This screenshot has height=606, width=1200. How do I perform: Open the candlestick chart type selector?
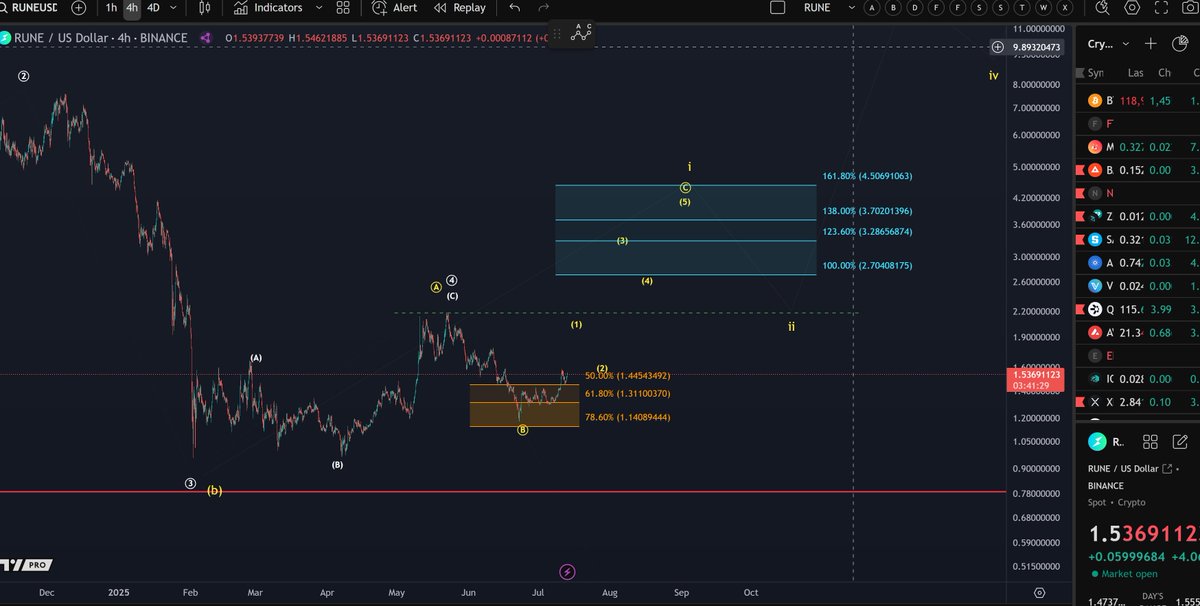(x=205, y=7)
